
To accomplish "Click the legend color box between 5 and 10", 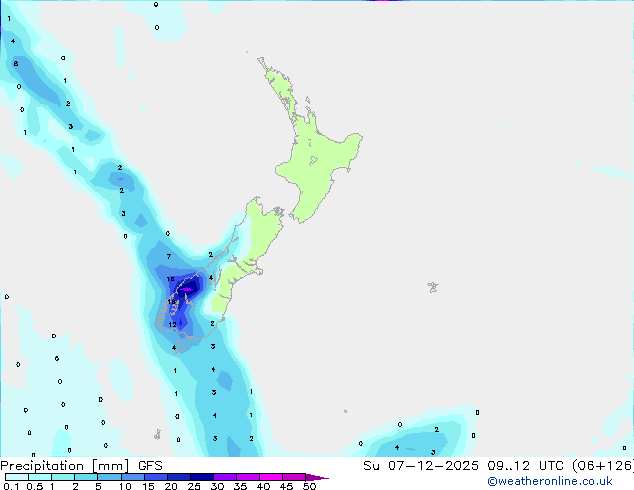I will 109,477.
